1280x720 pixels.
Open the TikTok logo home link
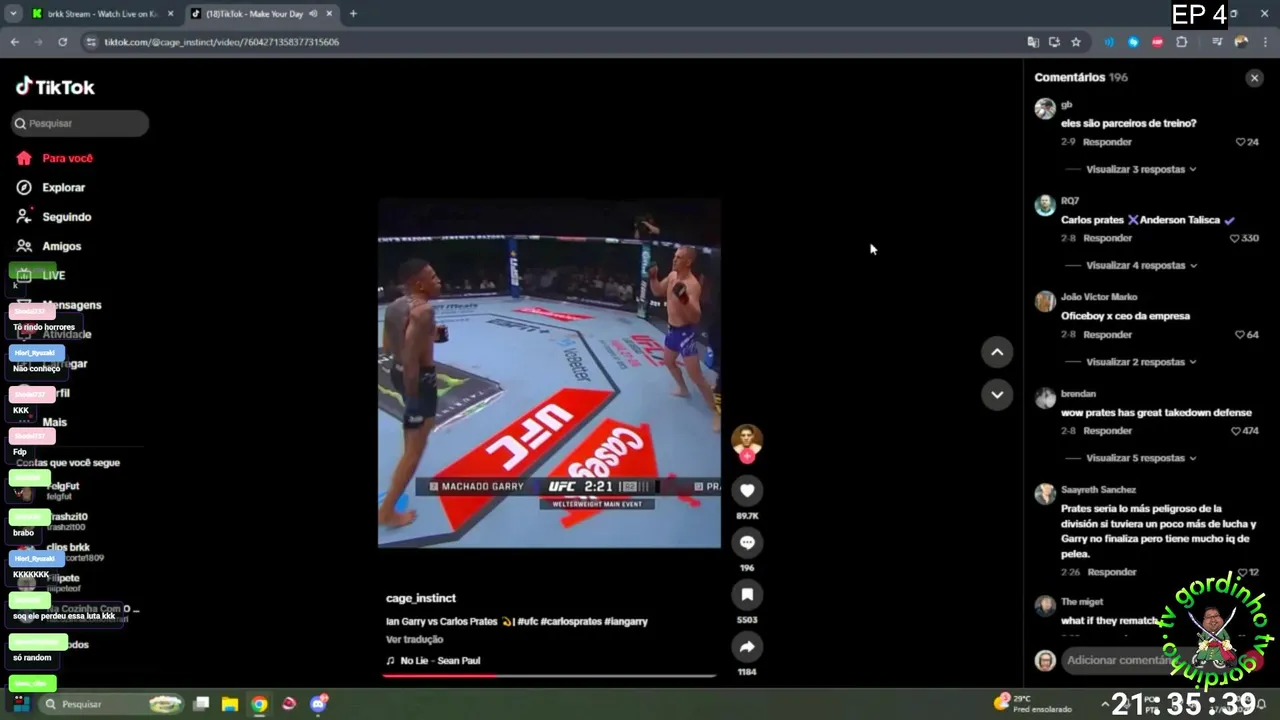pos(55,87)
